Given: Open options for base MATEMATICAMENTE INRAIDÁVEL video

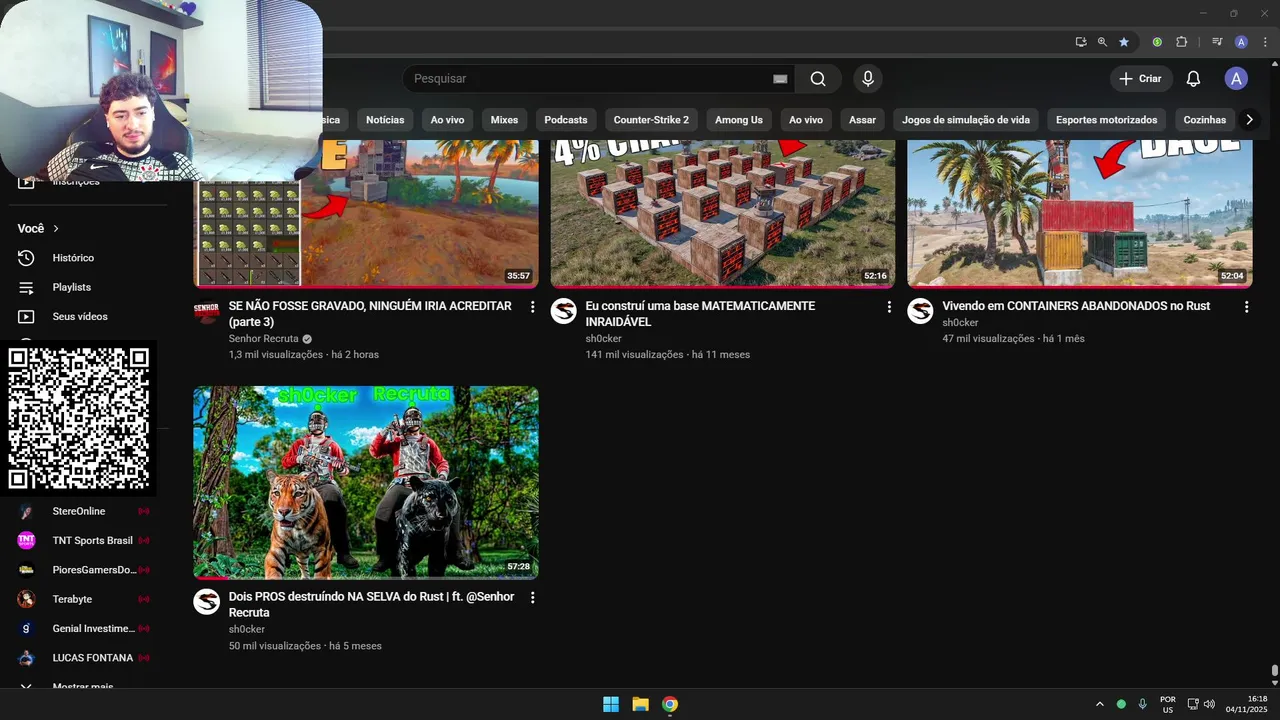Looking at the screenshot, I should click(889, 307).
